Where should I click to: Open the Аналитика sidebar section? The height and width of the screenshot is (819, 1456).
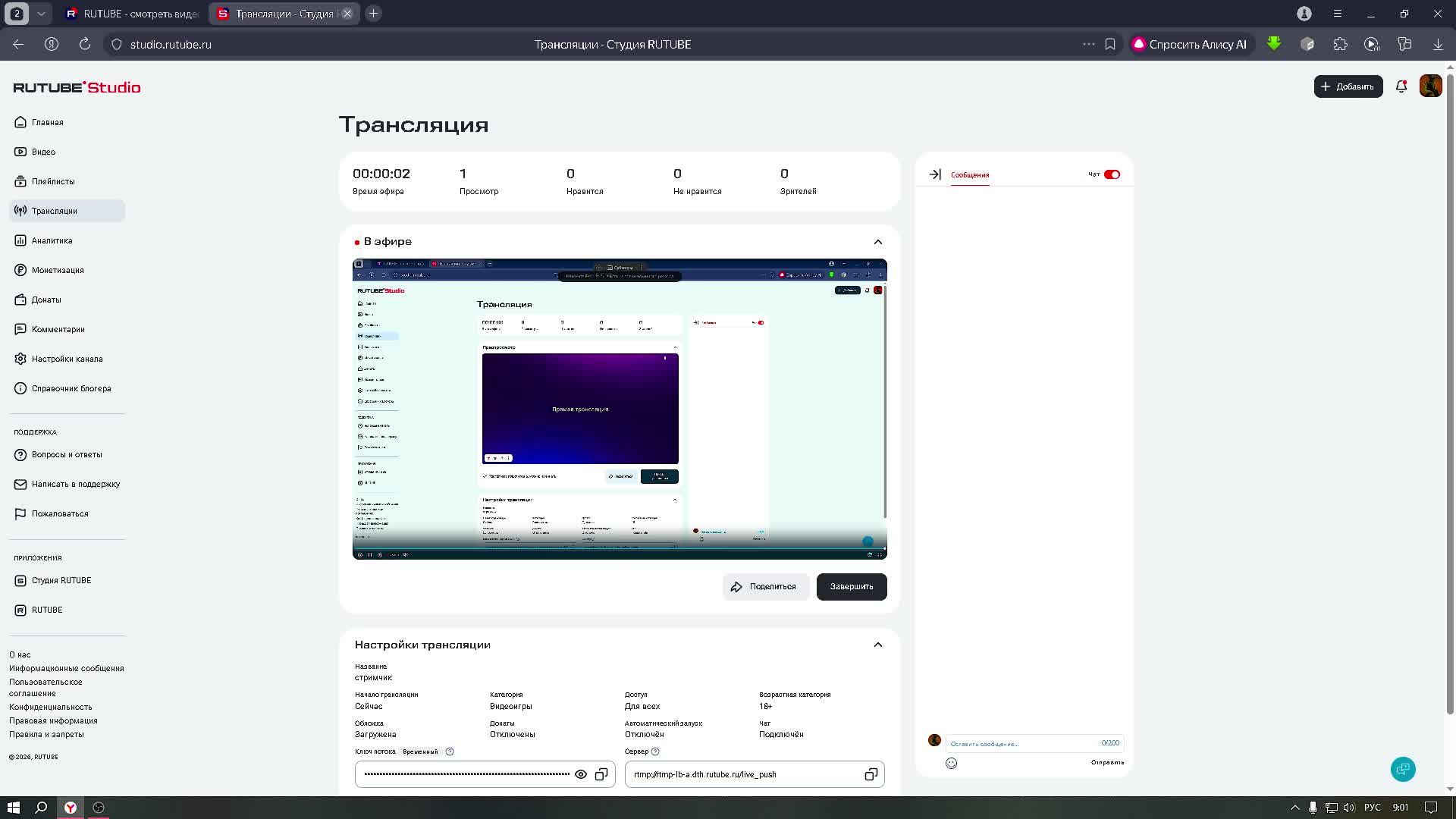pos(52,240)
